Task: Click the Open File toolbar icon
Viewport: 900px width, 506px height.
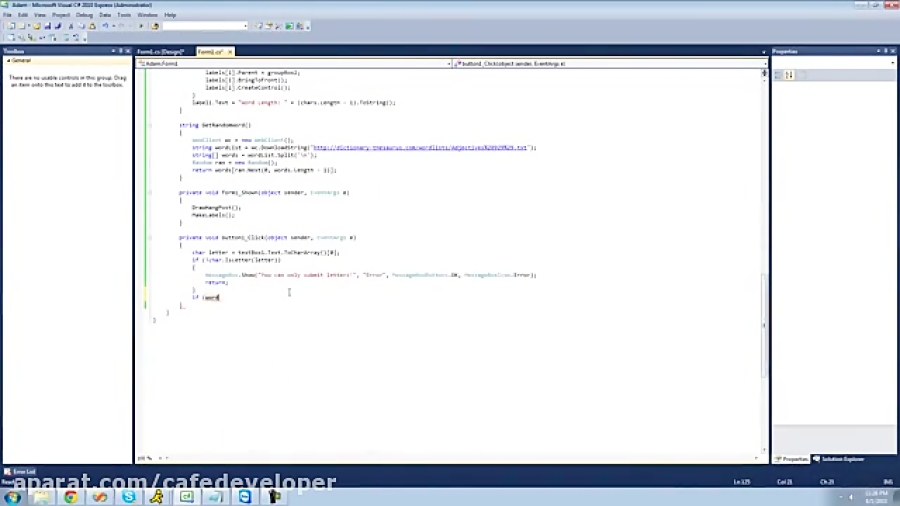Action: click(x=37, y=26)
